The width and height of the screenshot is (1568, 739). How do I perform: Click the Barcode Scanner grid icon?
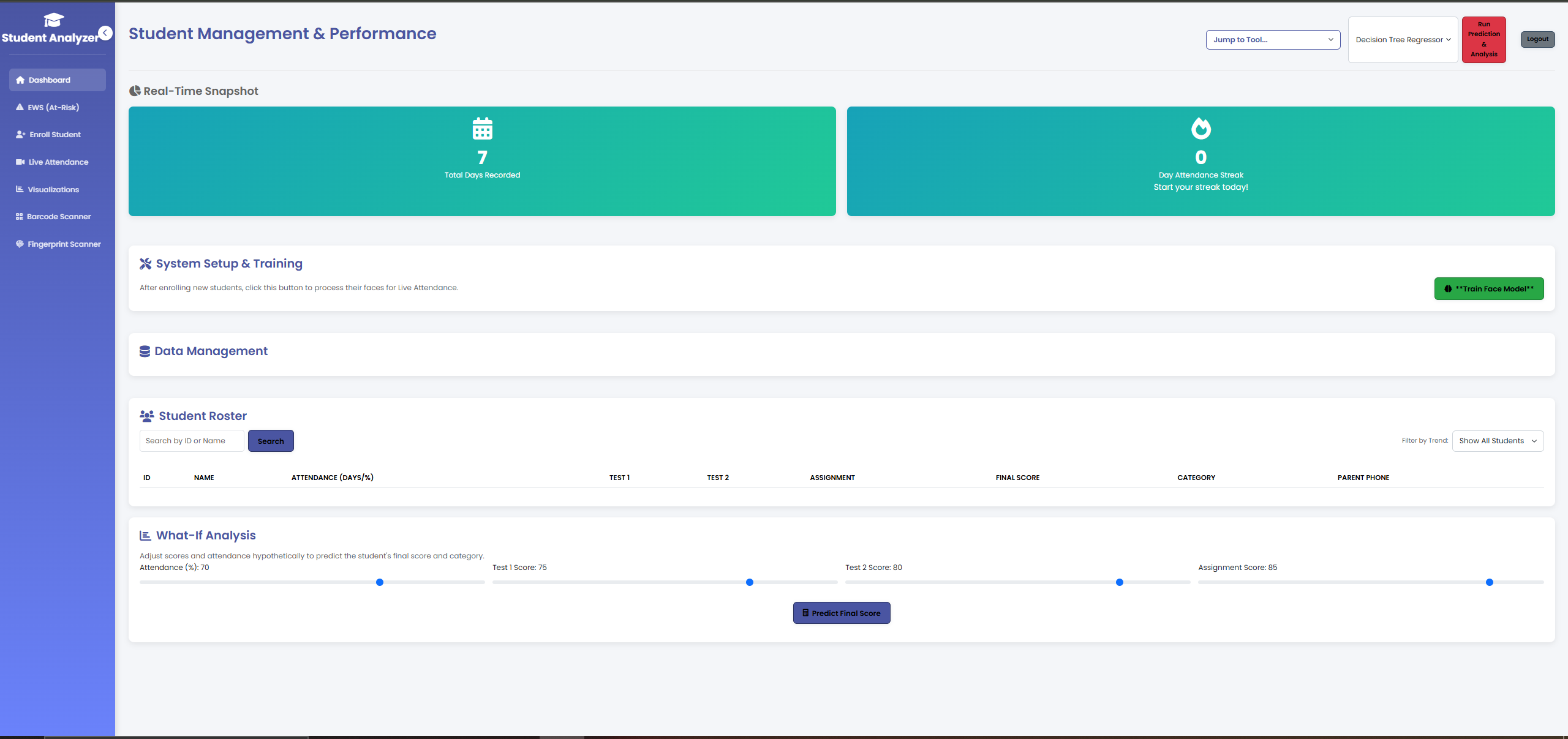(19, 216)
